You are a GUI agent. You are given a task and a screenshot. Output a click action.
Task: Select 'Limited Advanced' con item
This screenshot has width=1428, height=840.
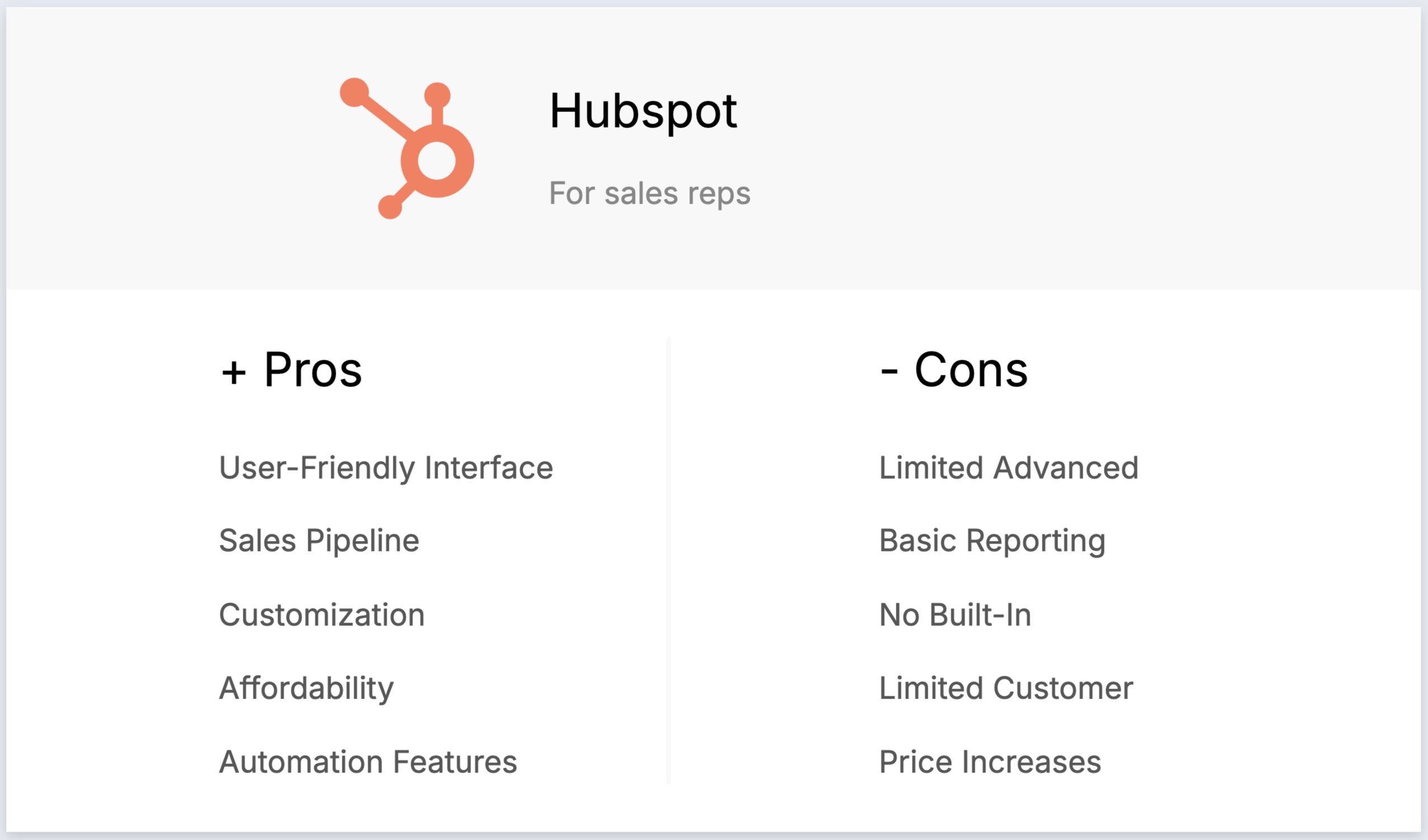tap(1009, 468)
